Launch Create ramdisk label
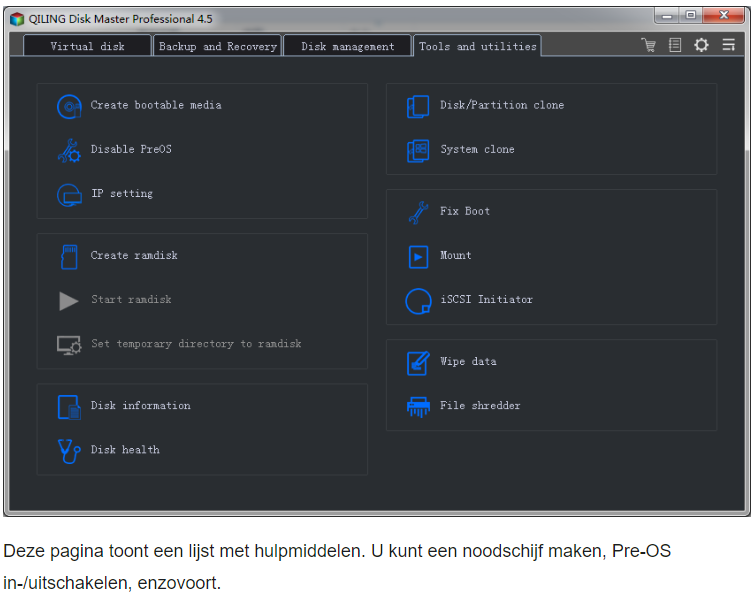The image size is (752, 602). (134, 255)
